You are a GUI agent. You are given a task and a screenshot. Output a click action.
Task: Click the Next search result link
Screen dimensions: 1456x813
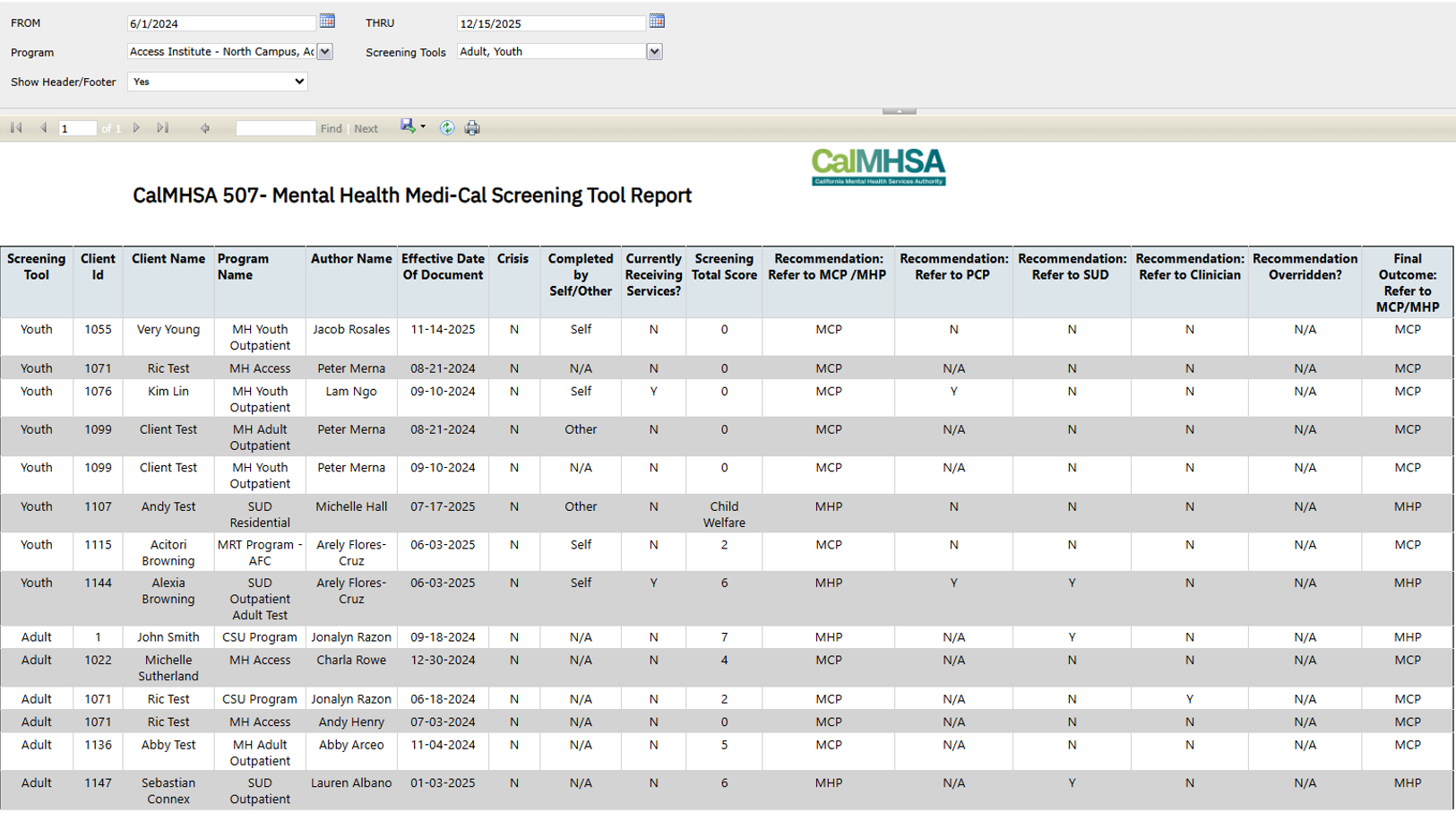click(366, 129)
